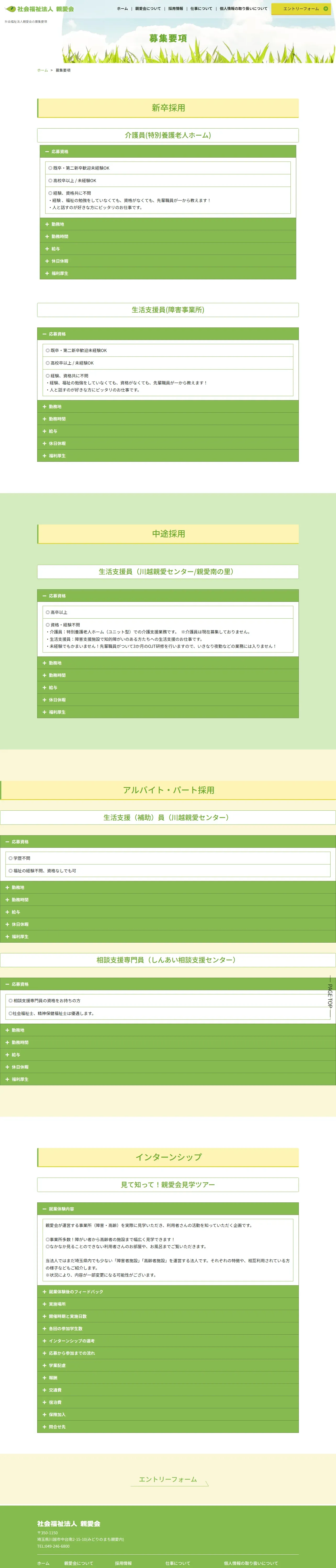The width and height of the screenshot is (336, 1568).
Task: Expand 勤務地 under 生活支援員(障害事業所)
Action: click(168, 407)
